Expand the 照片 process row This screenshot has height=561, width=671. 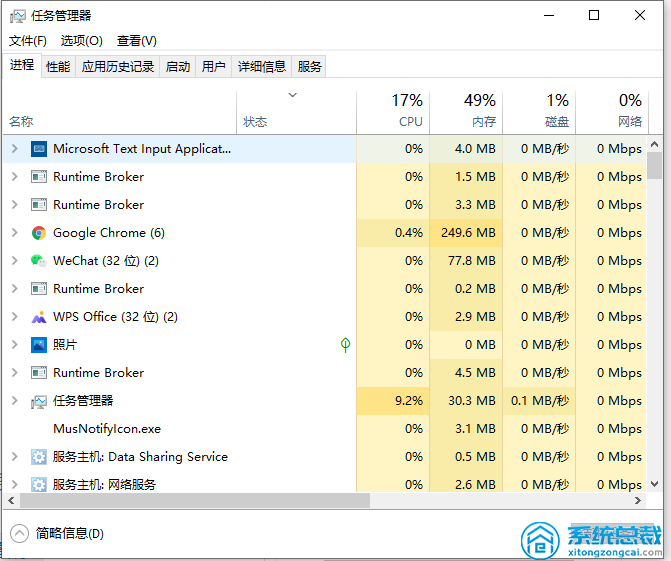pos(15,345)
